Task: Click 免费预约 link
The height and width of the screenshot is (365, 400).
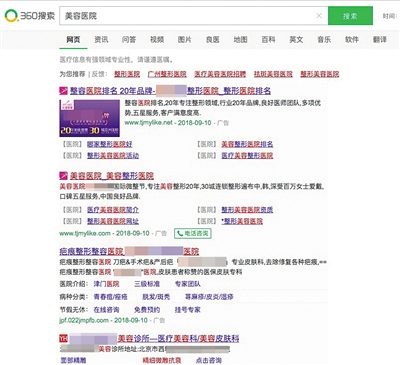Action: 147,310
